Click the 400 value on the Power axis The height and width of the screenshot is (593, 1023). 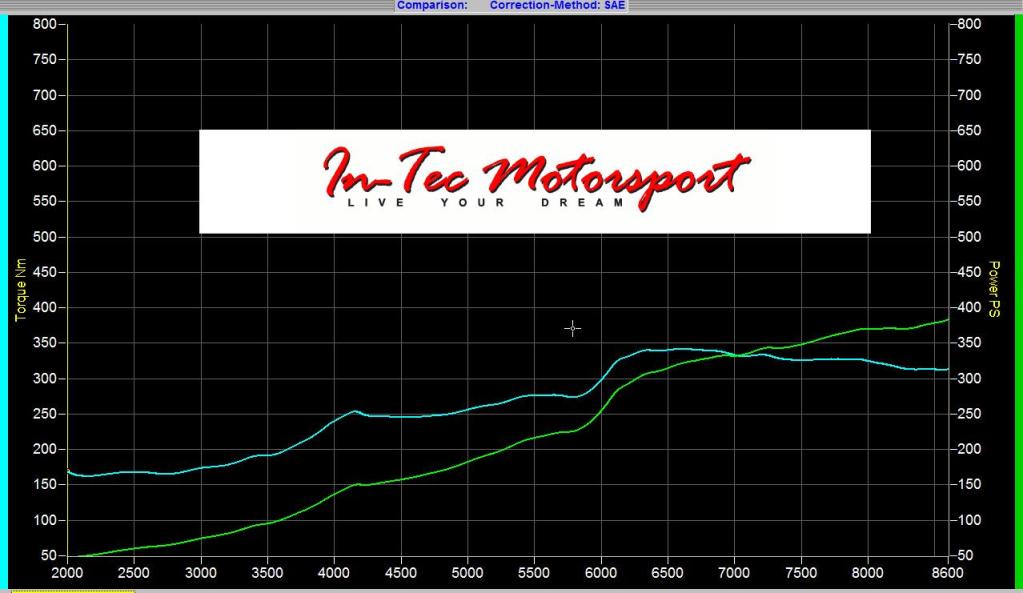coord(970,307)
